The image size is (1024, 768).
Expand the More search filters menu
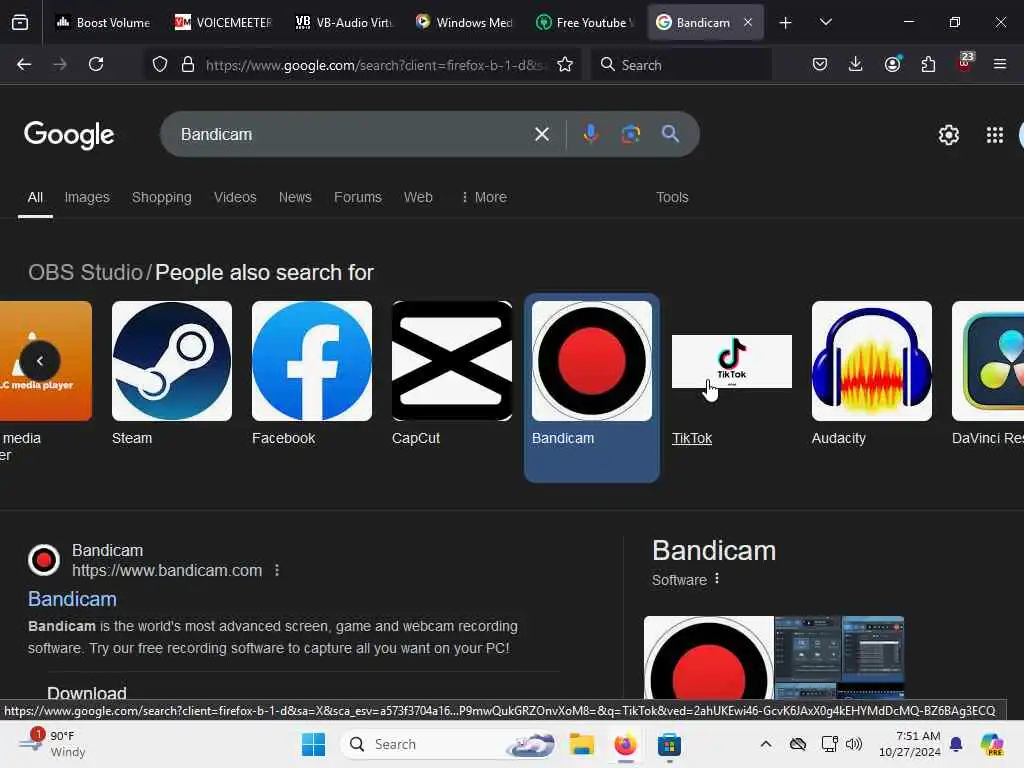(484, 197)
